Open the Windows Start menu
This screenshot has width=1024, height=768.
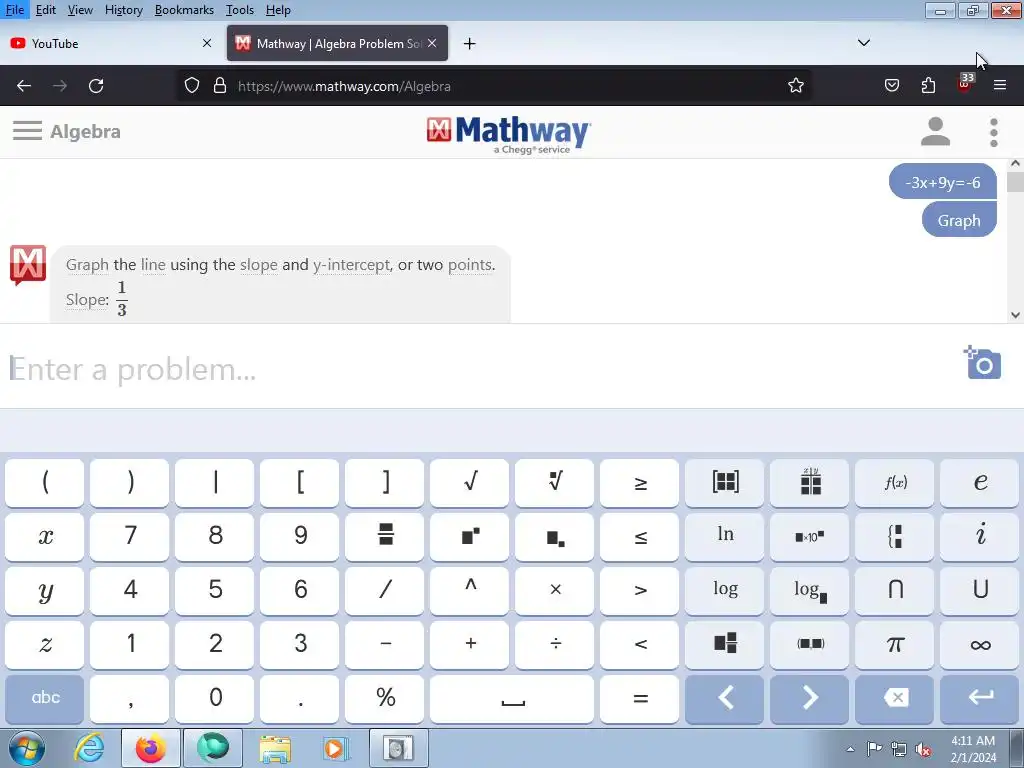tap(26, 748)
